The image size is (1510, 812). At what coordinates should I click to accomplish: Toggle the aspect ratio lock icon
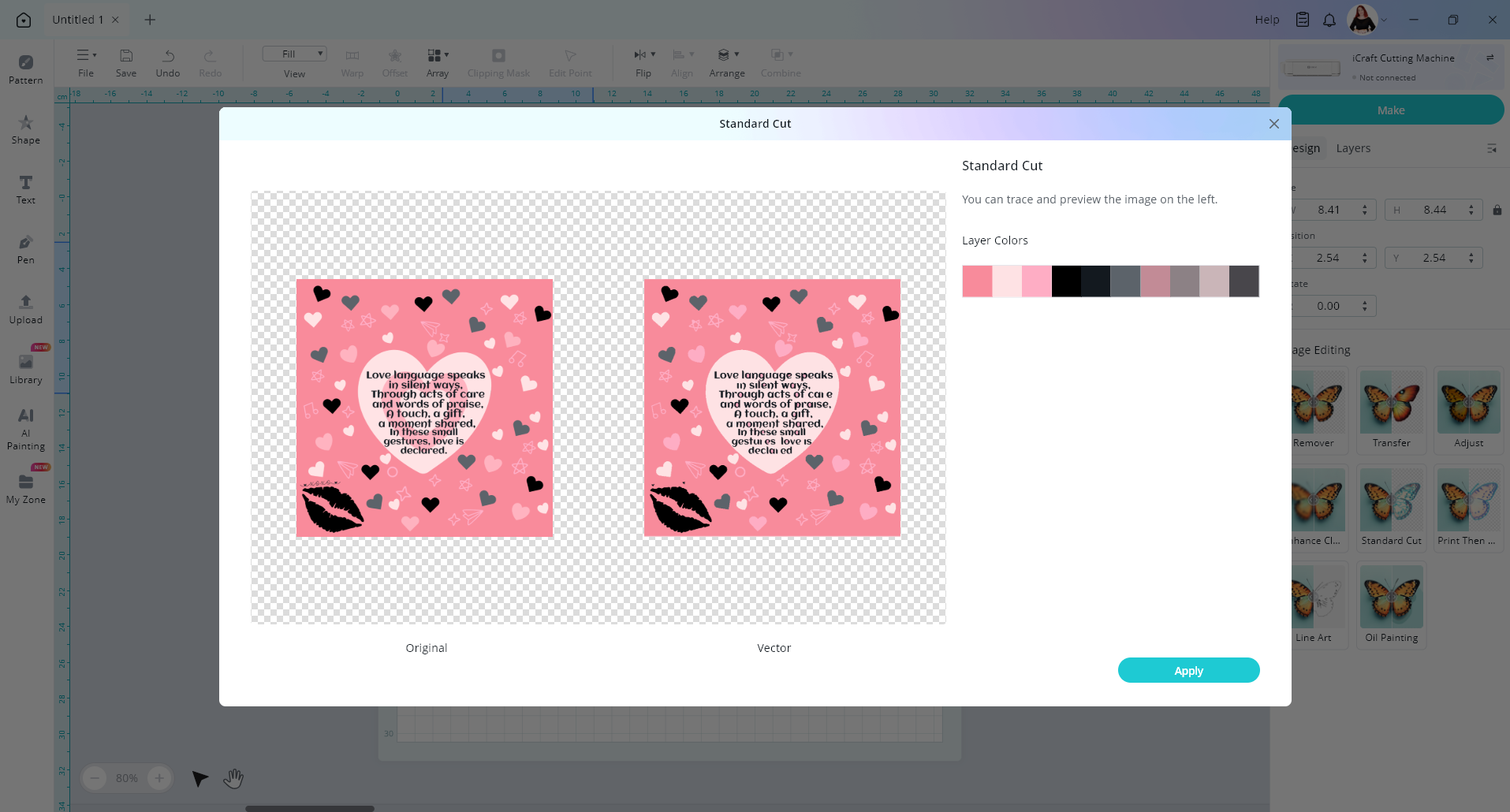[x=1497, y=210]
